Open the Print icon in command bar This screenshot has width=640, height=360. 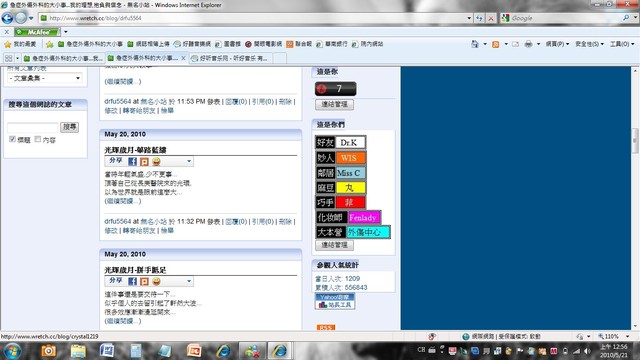(528, 44)
